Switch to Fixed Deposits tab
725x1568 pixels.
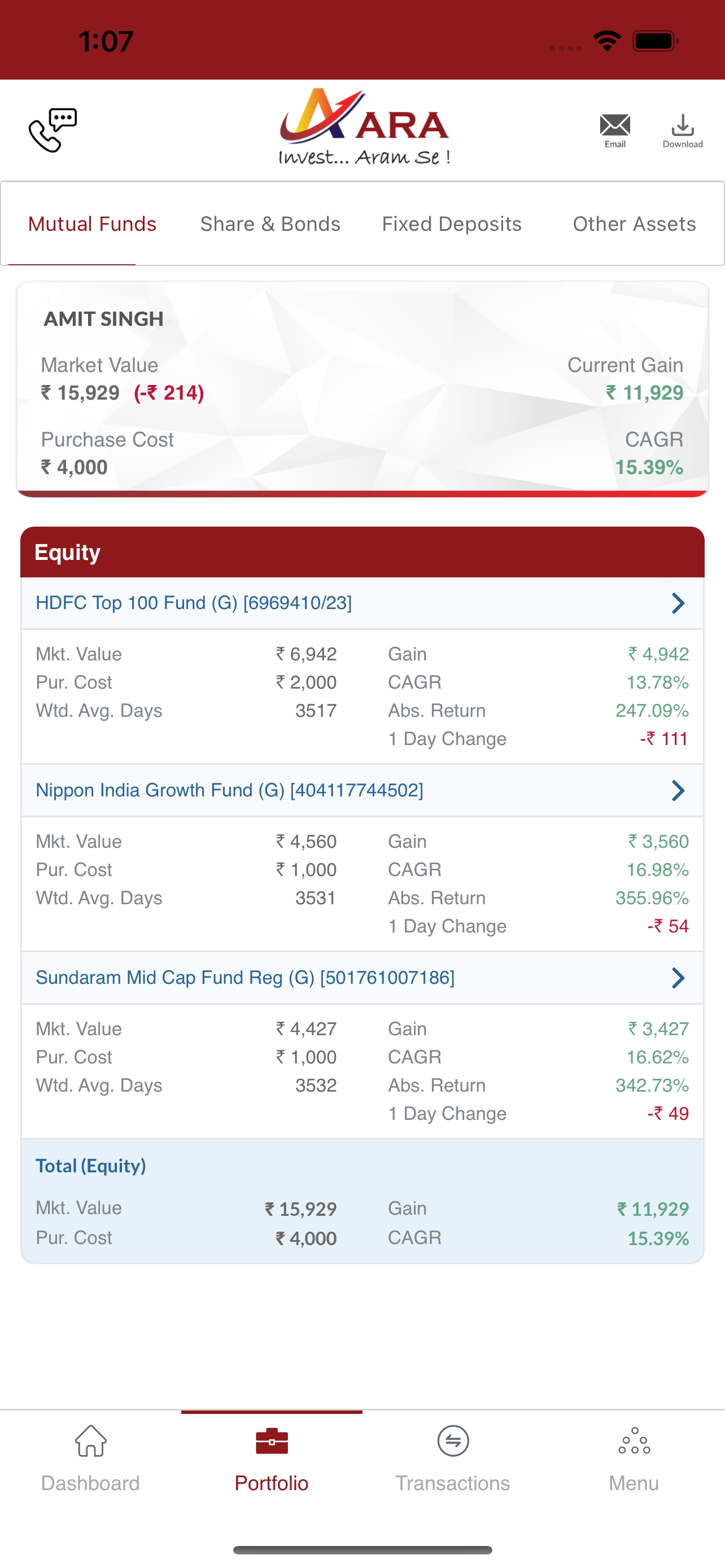452,224
